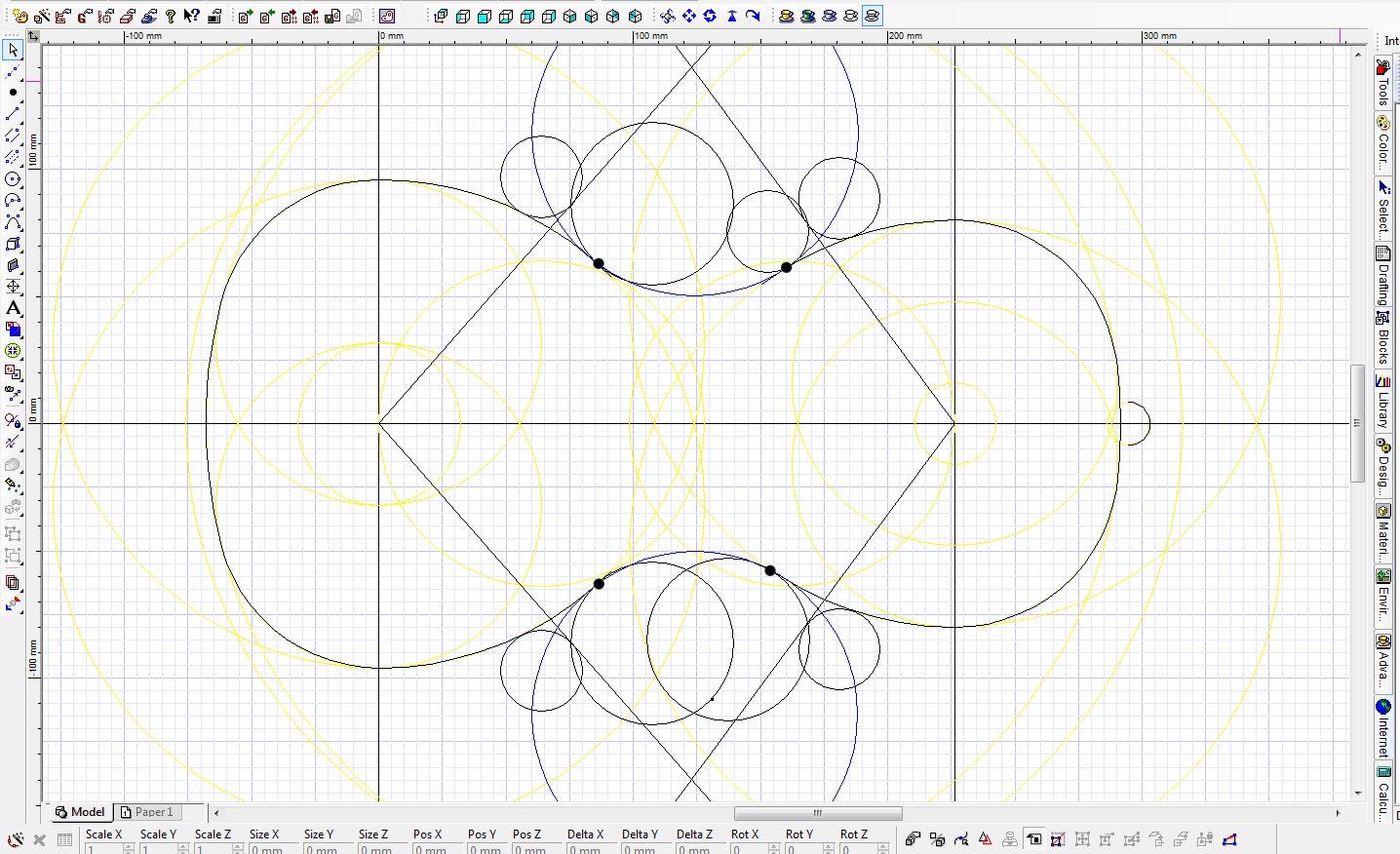The width and height of the screenshot is (1400, 854).
Task: Click the "300 mm" ruler label
Action: pyautogui.click(x=1160, y=36)
